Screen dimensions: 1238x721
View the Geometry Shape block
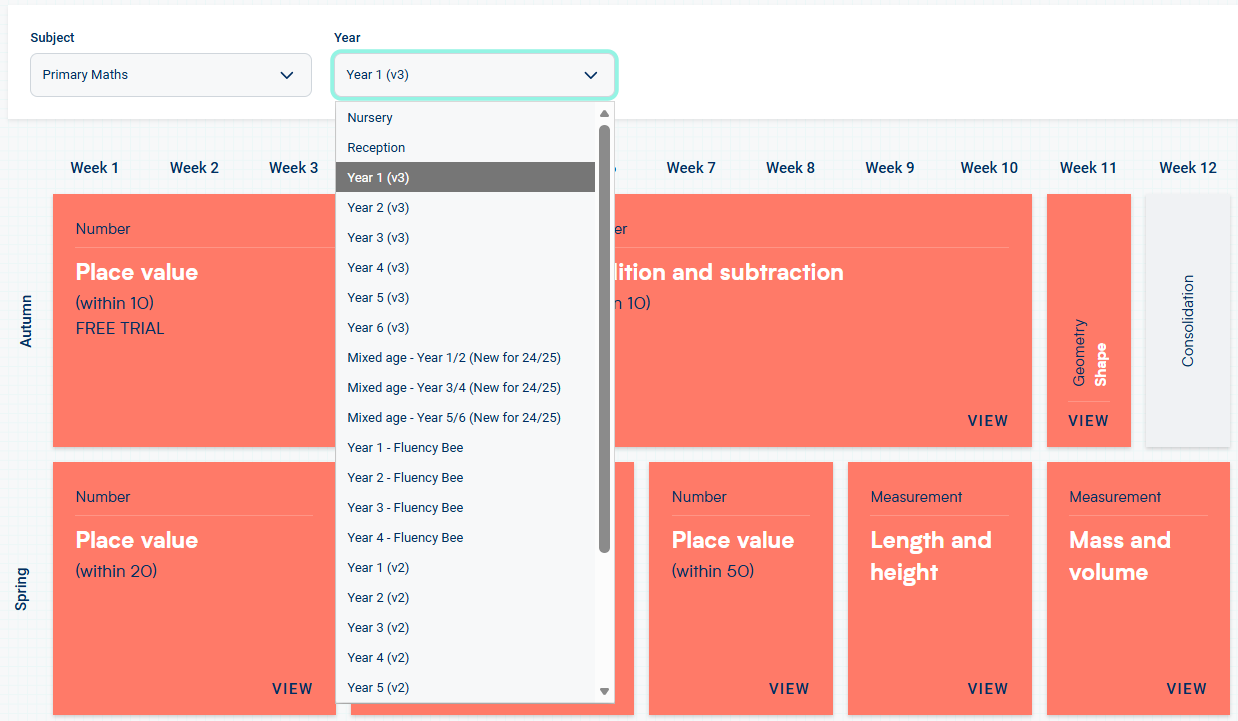pyautogui.click(x=1088, y=421)
